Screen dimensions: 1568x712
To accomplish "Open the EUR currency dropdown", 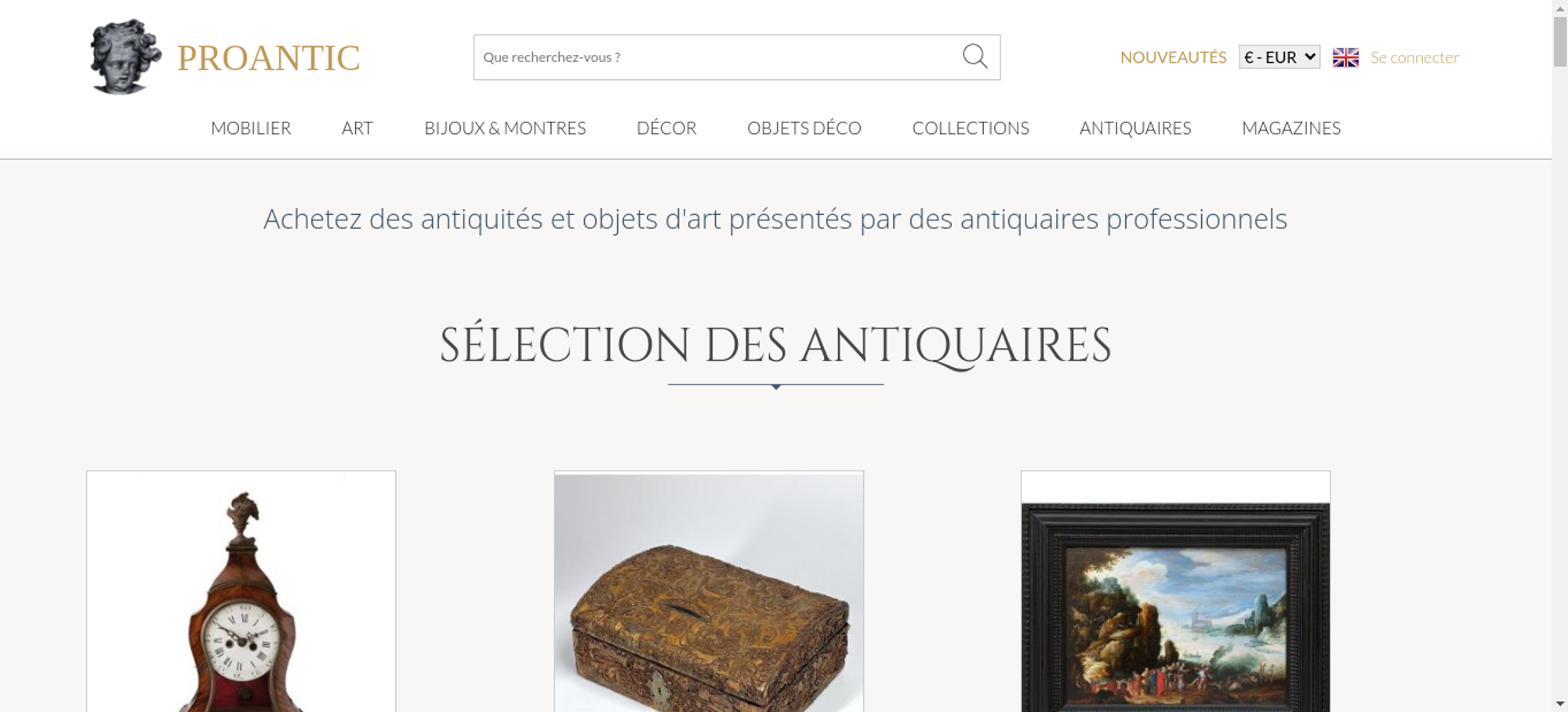I will pyautogui.click(x=1279, y=57).
